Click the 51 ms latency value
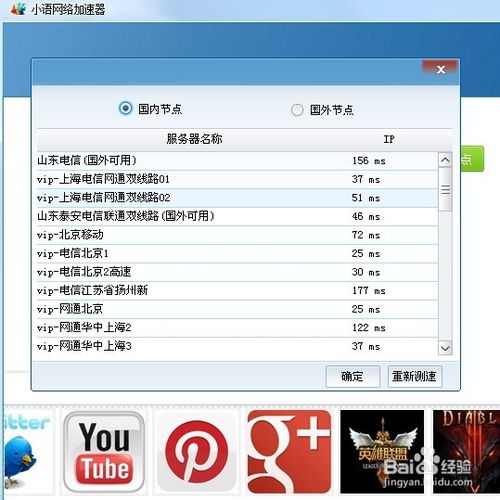500x500 pixels. 366,198
